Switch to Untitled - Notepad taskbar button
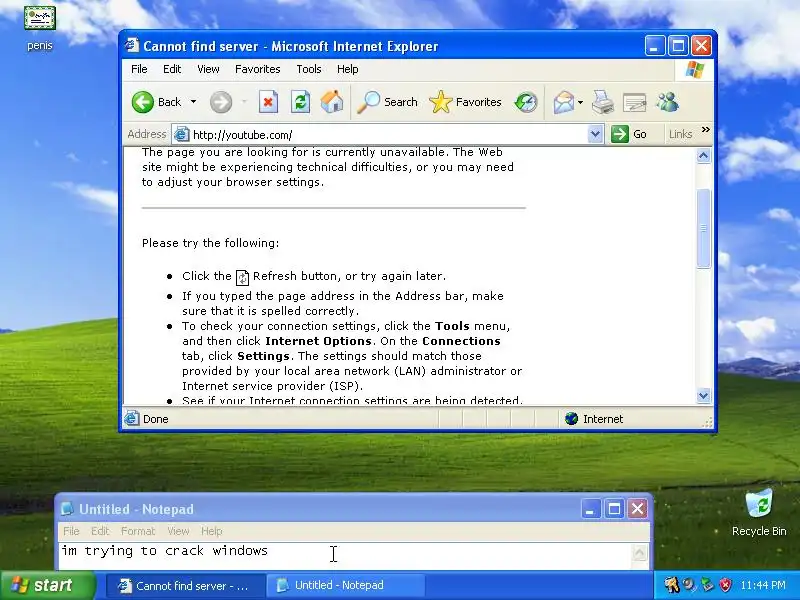 pyautogui.click(x=347, y=586)
